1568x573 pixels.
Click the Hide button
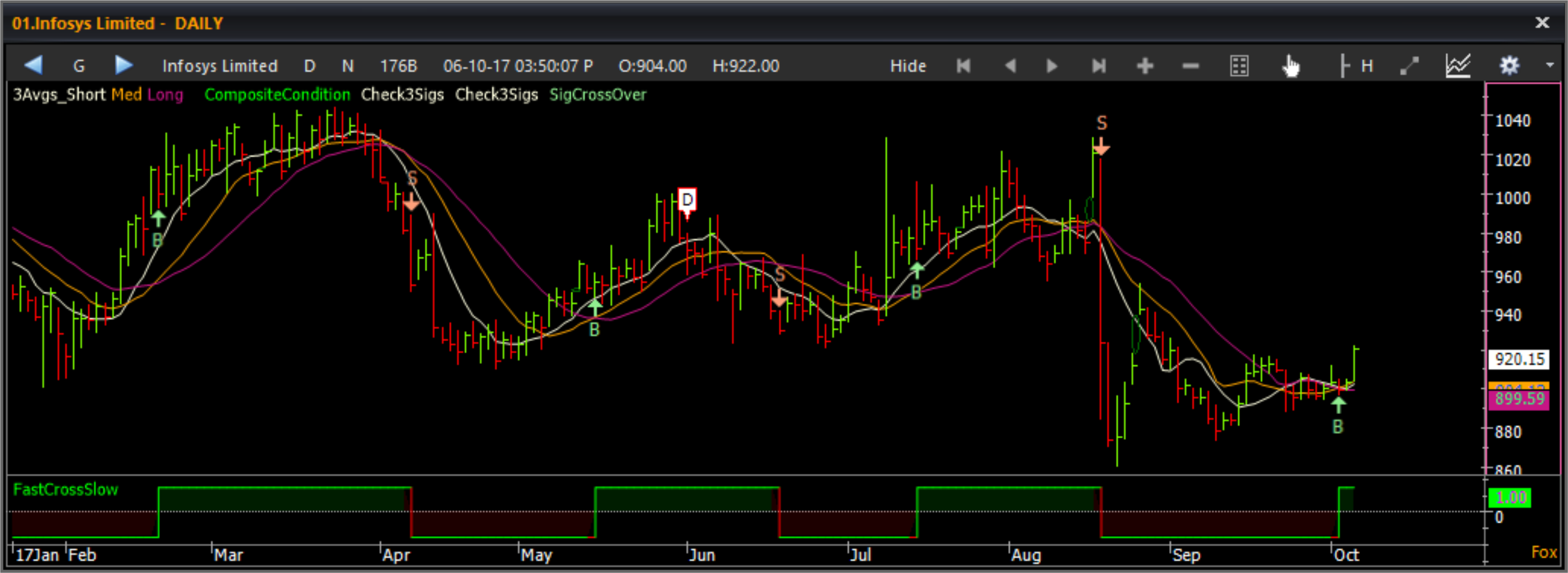908,66
